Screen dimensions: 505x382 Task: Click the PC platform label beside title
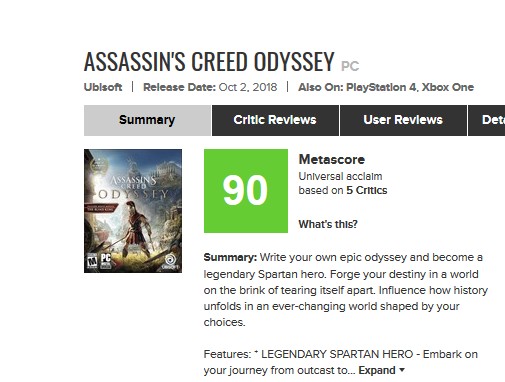pyautogui.click(x=350, y=66)
